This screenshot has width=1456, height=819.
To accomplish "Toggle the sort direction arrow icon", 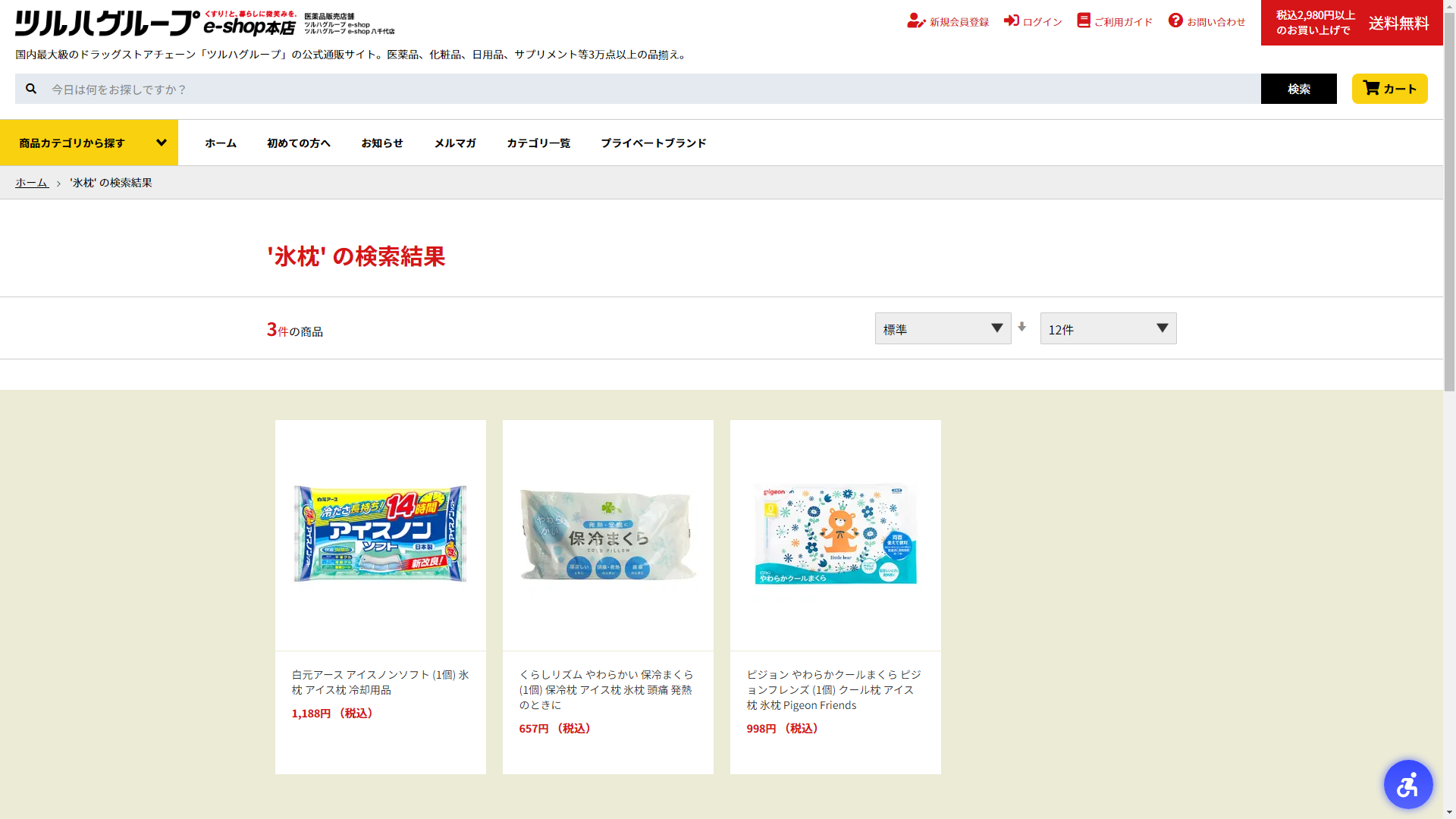I will [1022, 327].
